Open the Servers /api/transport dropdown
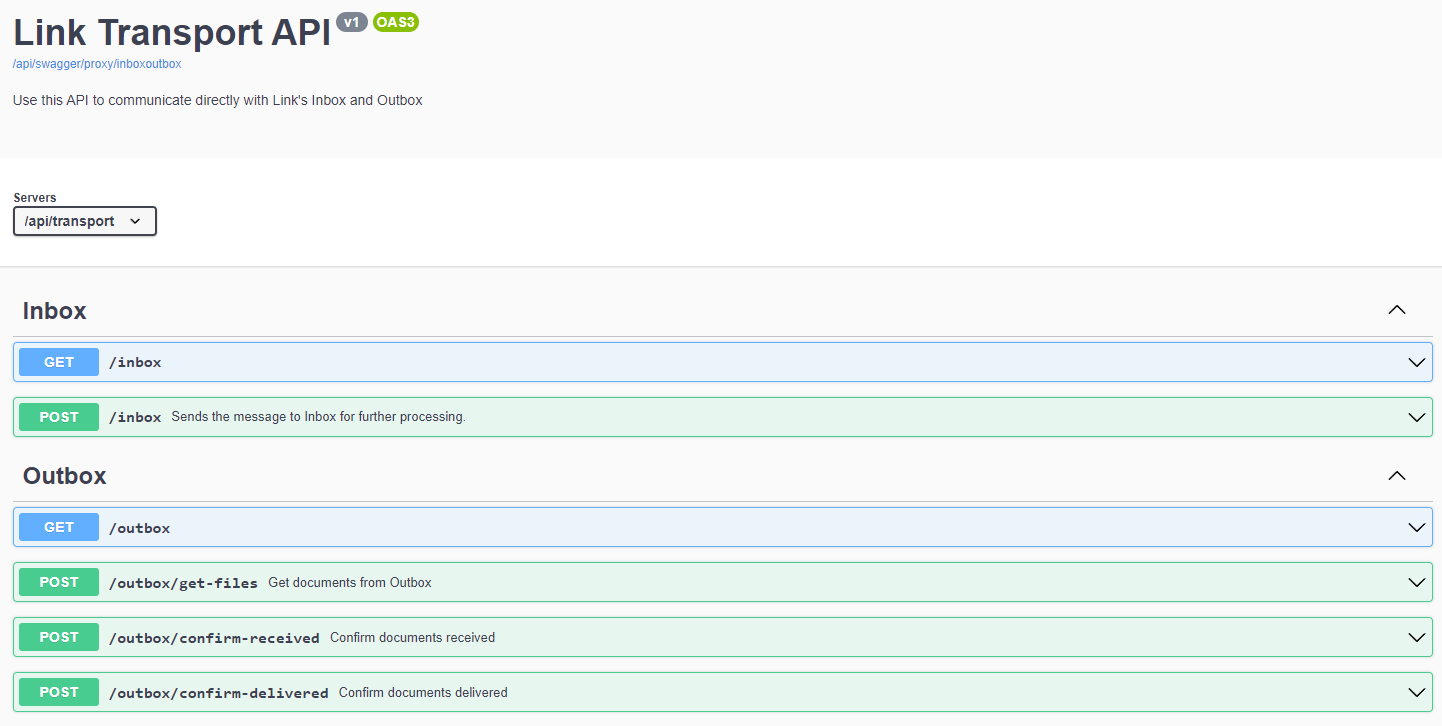 [85, 221]
